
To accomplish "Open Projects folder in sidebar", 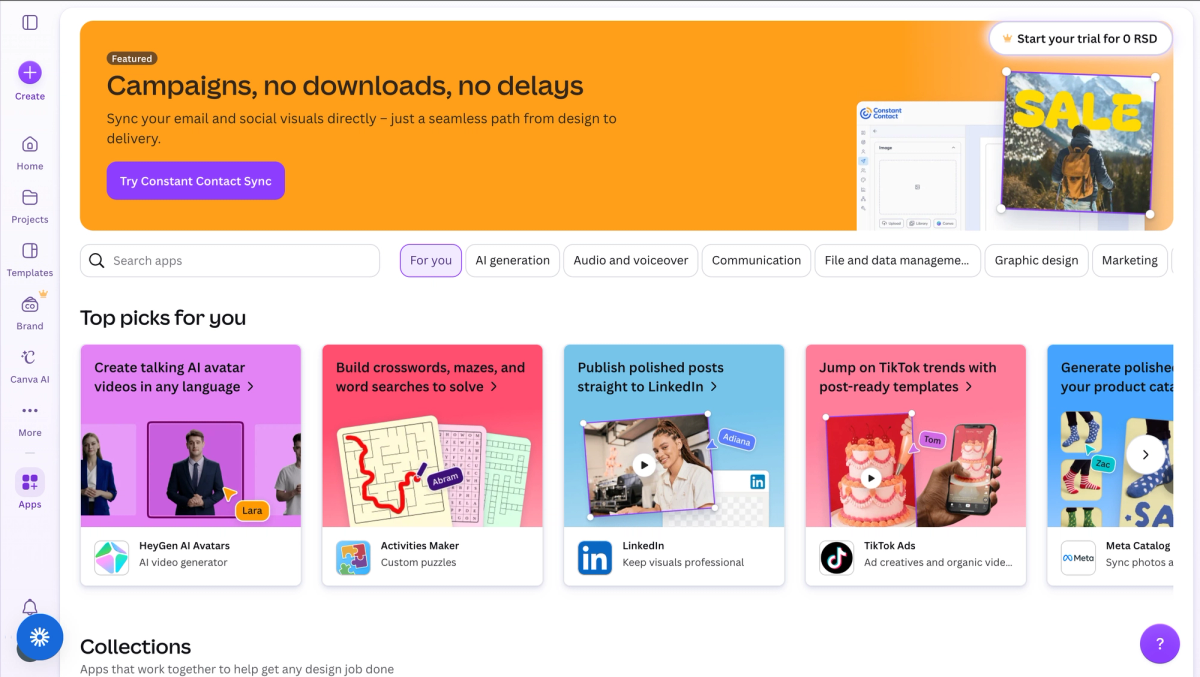I will point(30,206).
